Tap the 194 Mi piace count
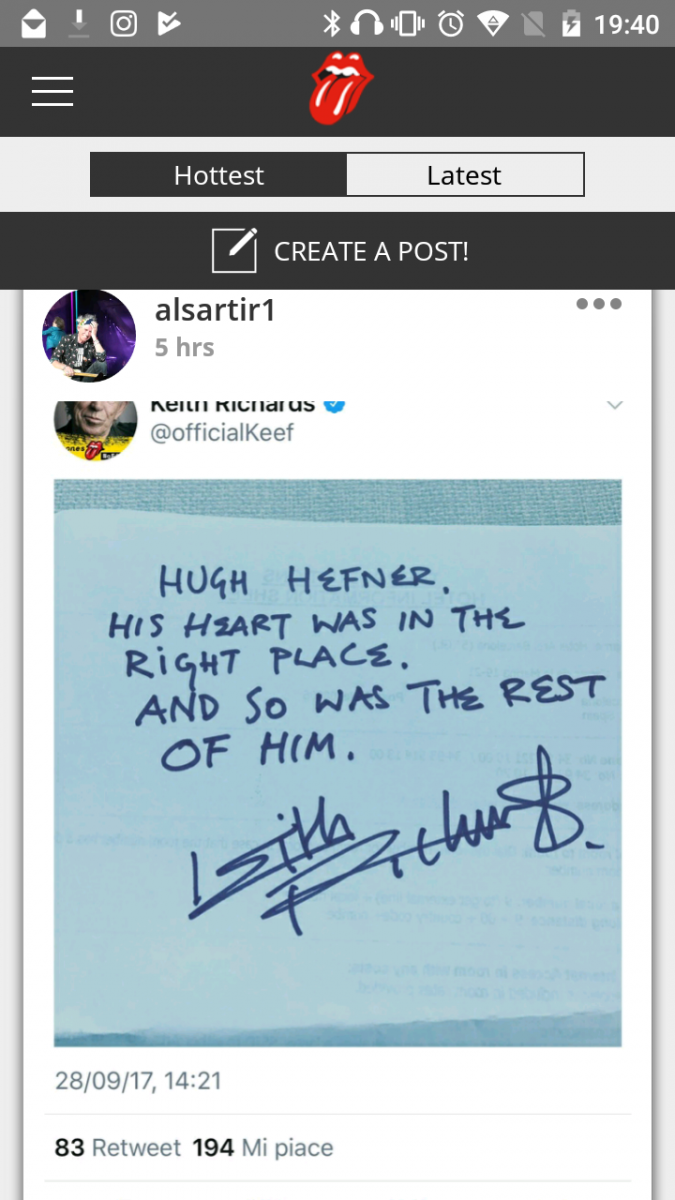Screen dimensions: 675x1200 point(263,1148)
